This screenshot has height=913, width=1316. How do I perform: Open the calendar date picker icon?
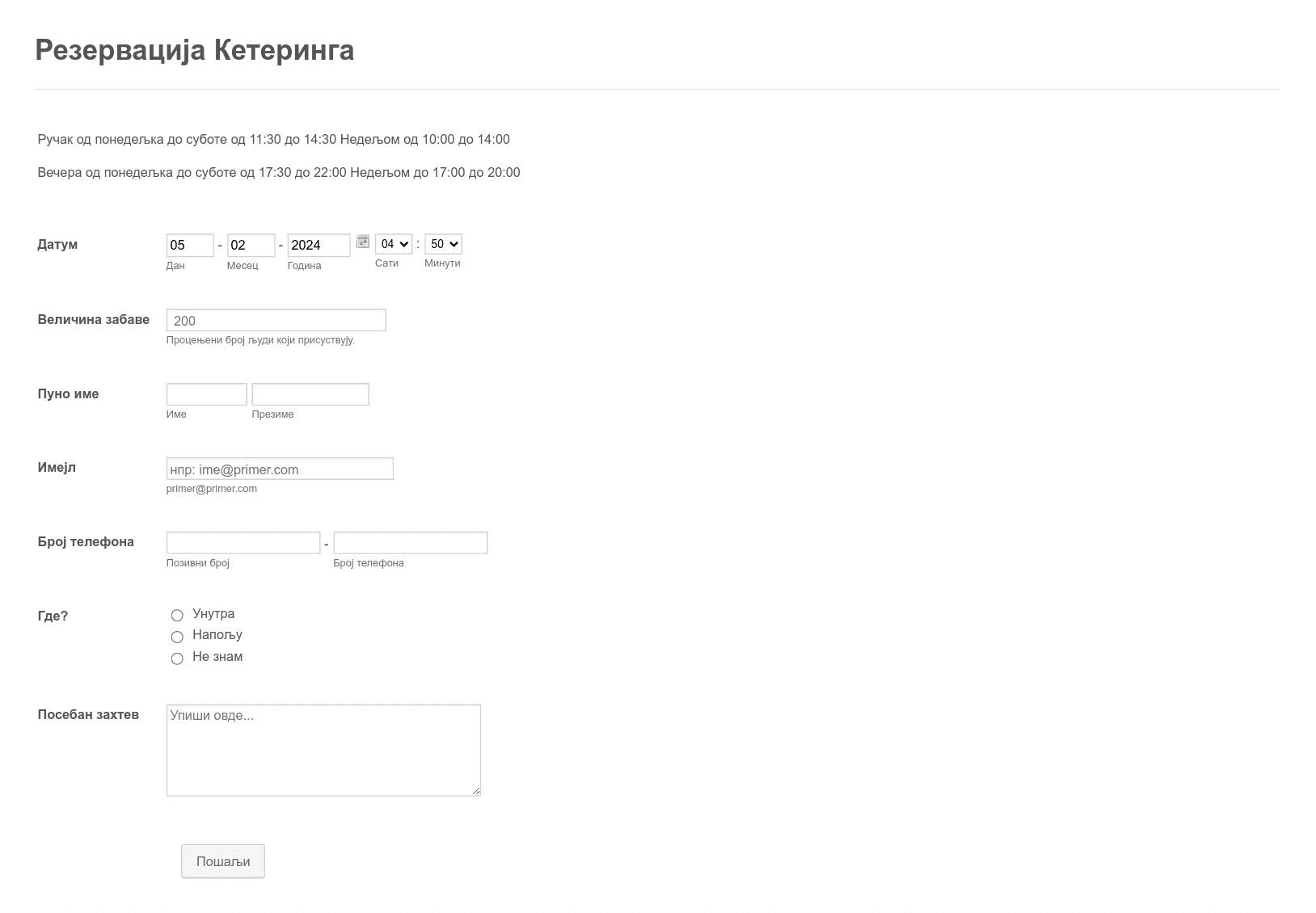coord(363,242)
